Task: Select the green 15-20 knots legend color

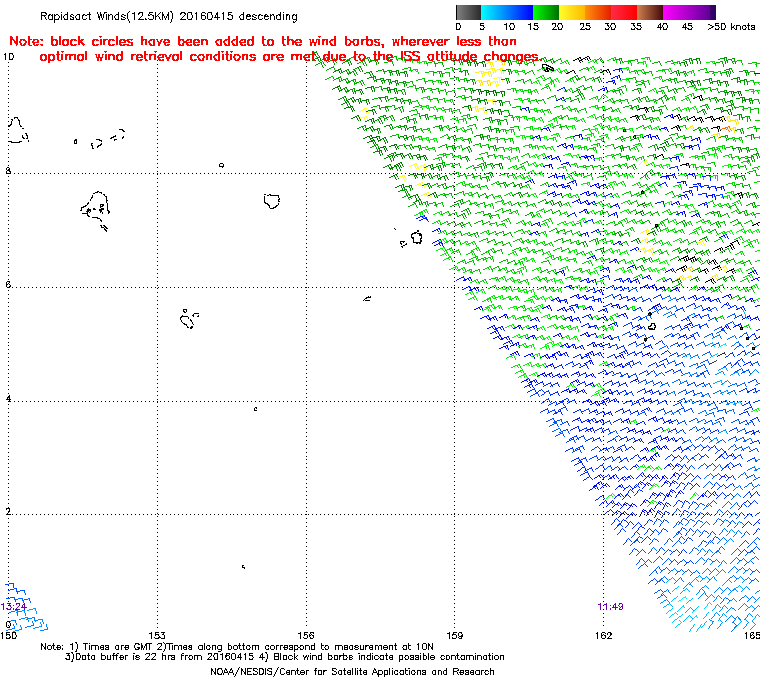Action: coord(546,12)
